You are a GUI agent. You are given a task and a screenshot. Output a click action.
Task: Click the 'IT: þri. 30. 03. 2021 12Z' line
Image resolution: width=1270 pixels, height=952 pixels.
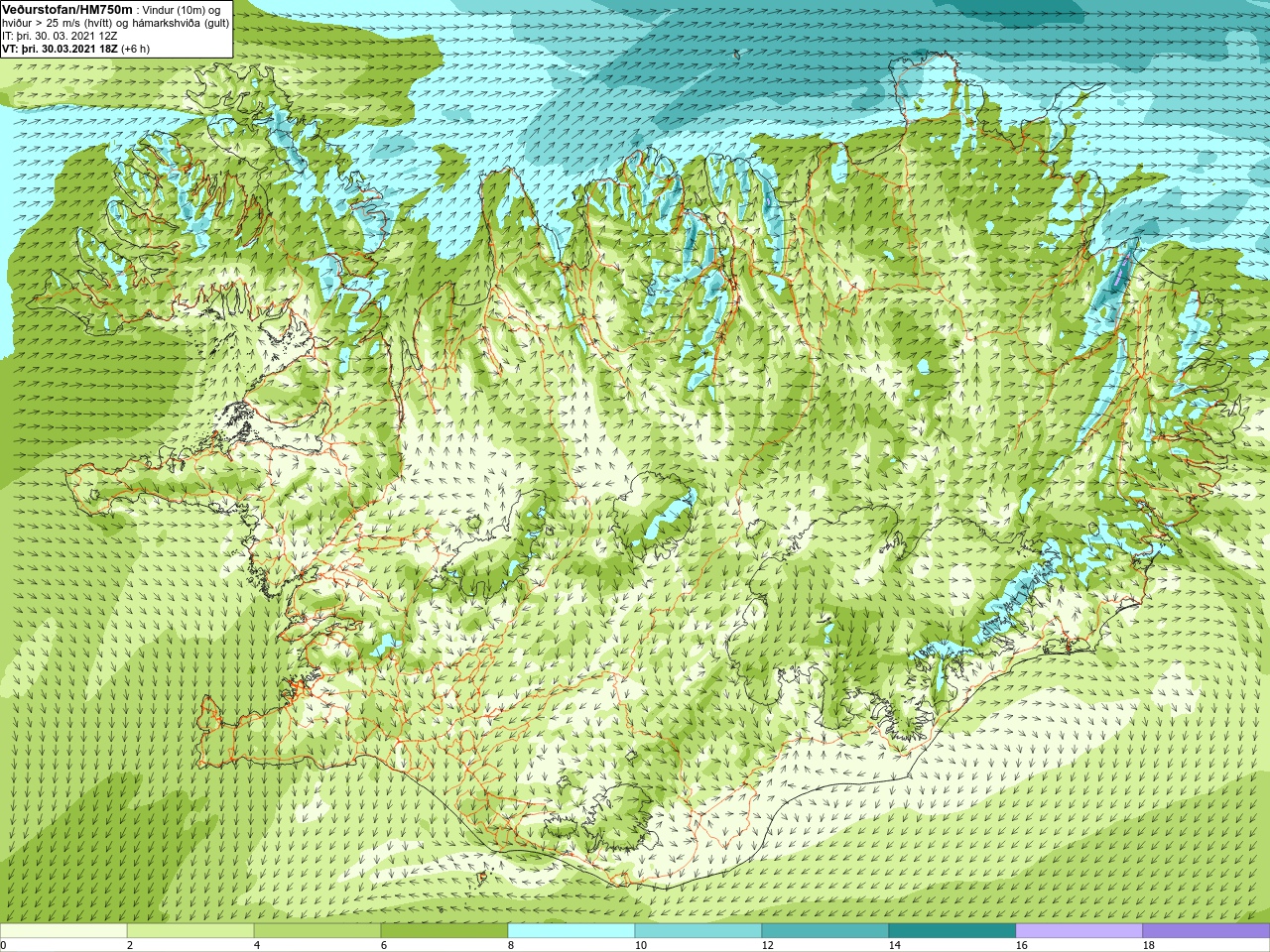click(60, 35)
